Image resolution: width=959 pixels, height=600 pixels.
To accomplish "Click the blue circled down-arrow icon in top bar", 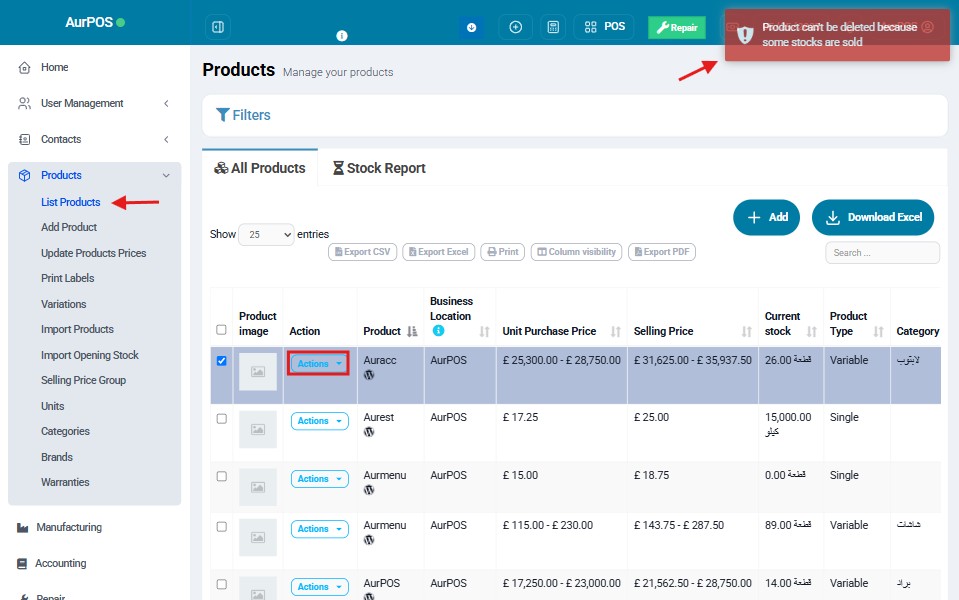I will (472, 28).
